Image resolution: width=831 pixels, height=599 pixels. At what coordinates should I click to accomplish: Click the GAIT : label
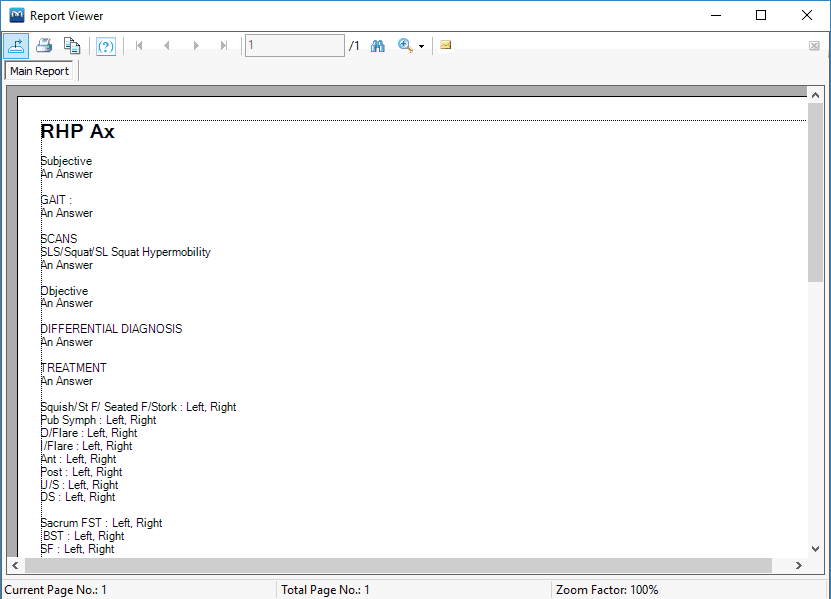[x=56, y=200]
